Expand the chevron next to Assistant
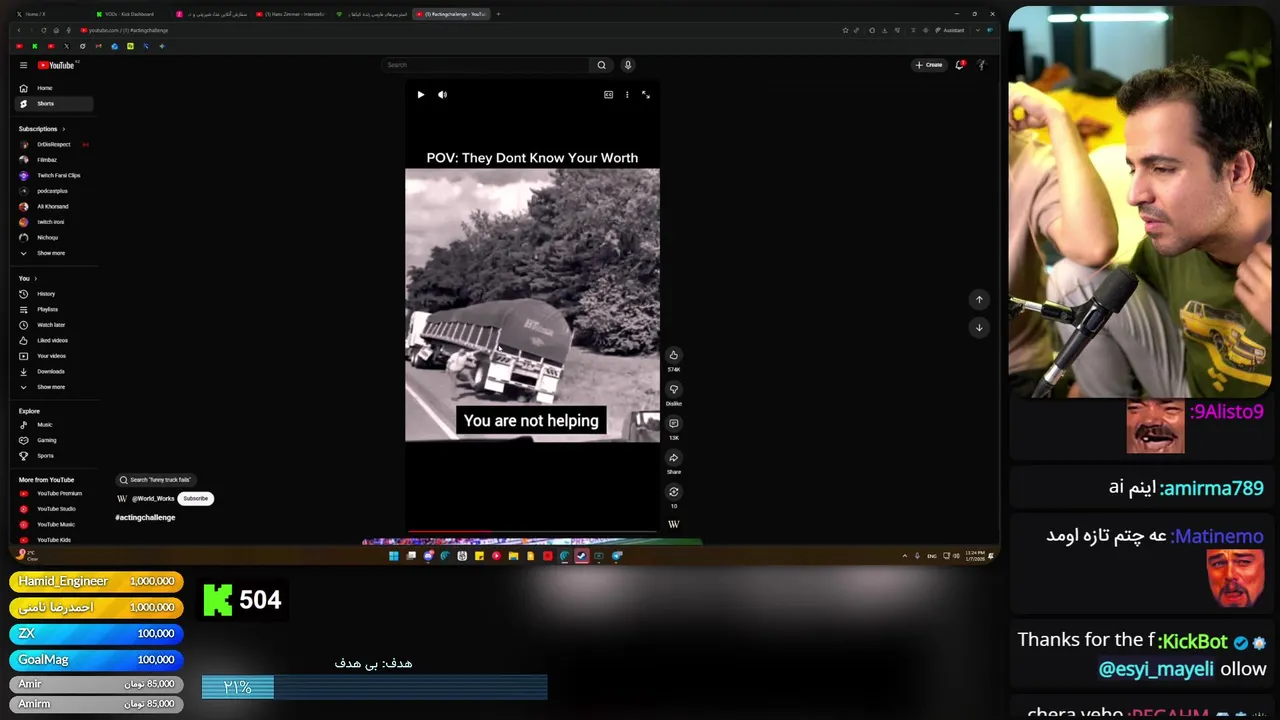1280x720 pixels. (x=976, y=30)
